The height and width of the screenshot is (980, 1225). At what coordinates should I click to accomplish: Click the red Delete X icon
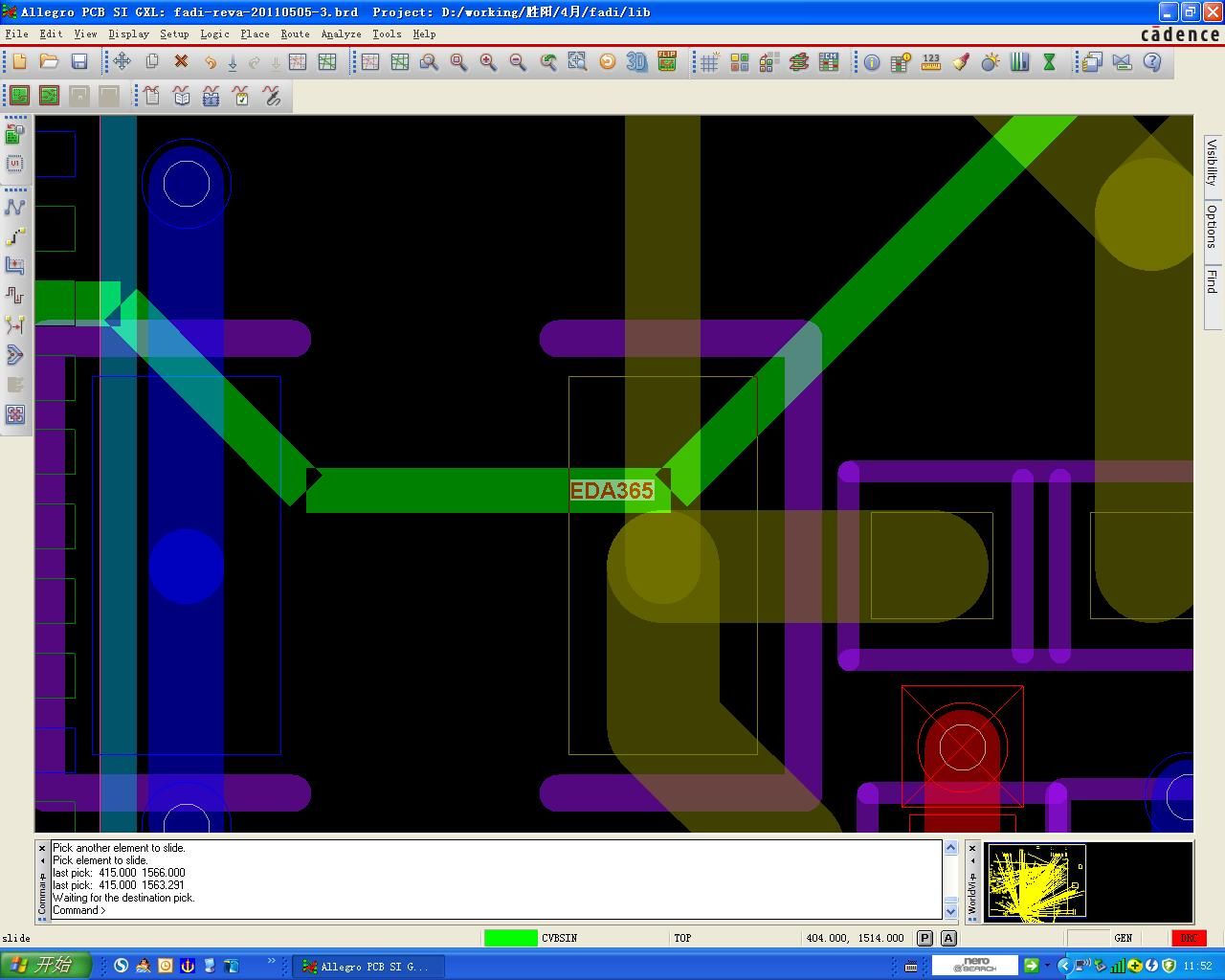(x=181, y=62)
